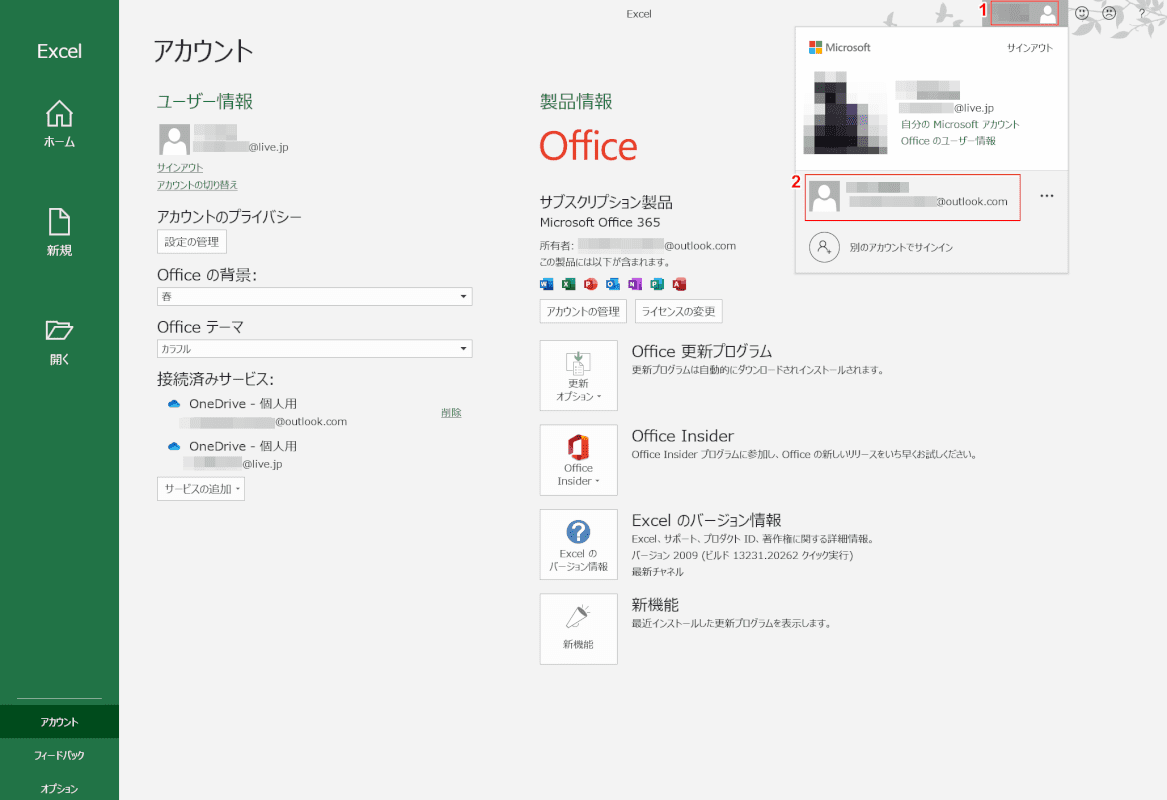Open the more options ellipsis for outlook.com account

(1046, 196)
